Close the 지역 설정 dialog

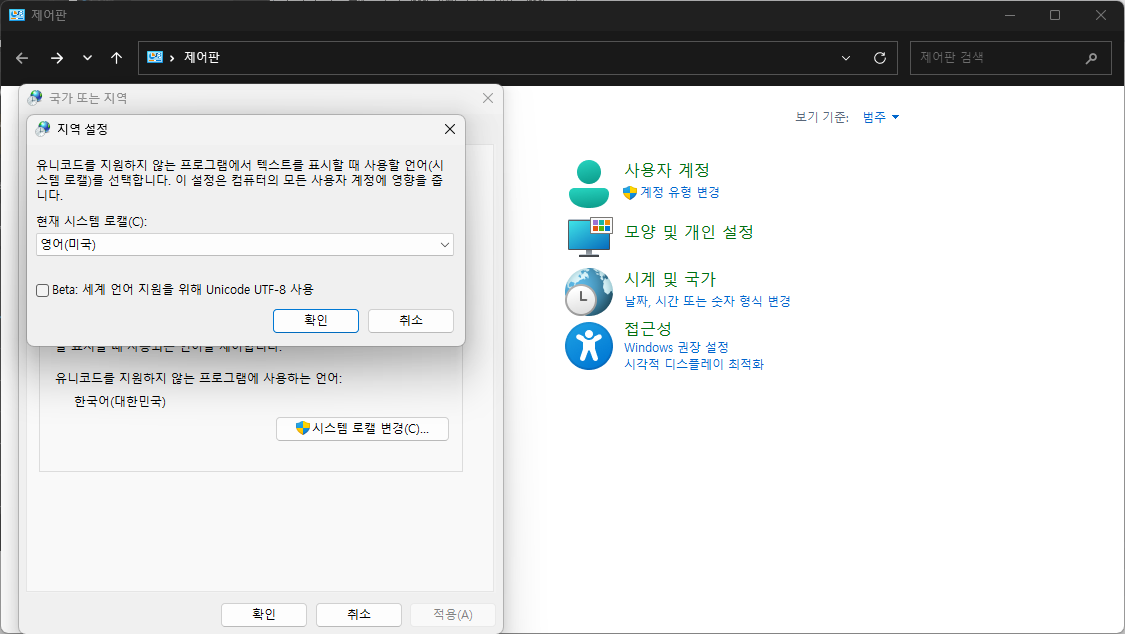[x=450, y=129]
